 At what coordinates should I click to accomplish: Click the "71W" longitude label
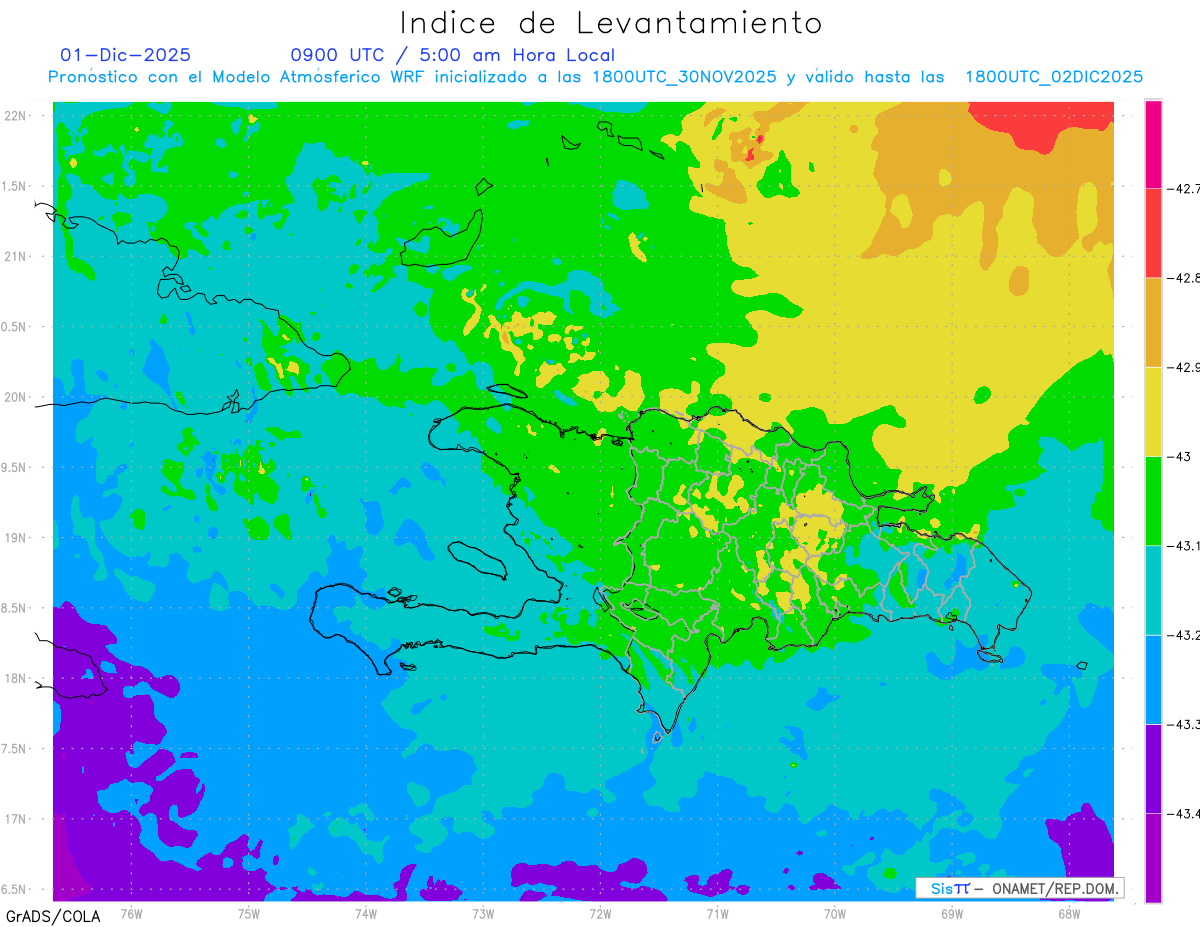[717, 912]
